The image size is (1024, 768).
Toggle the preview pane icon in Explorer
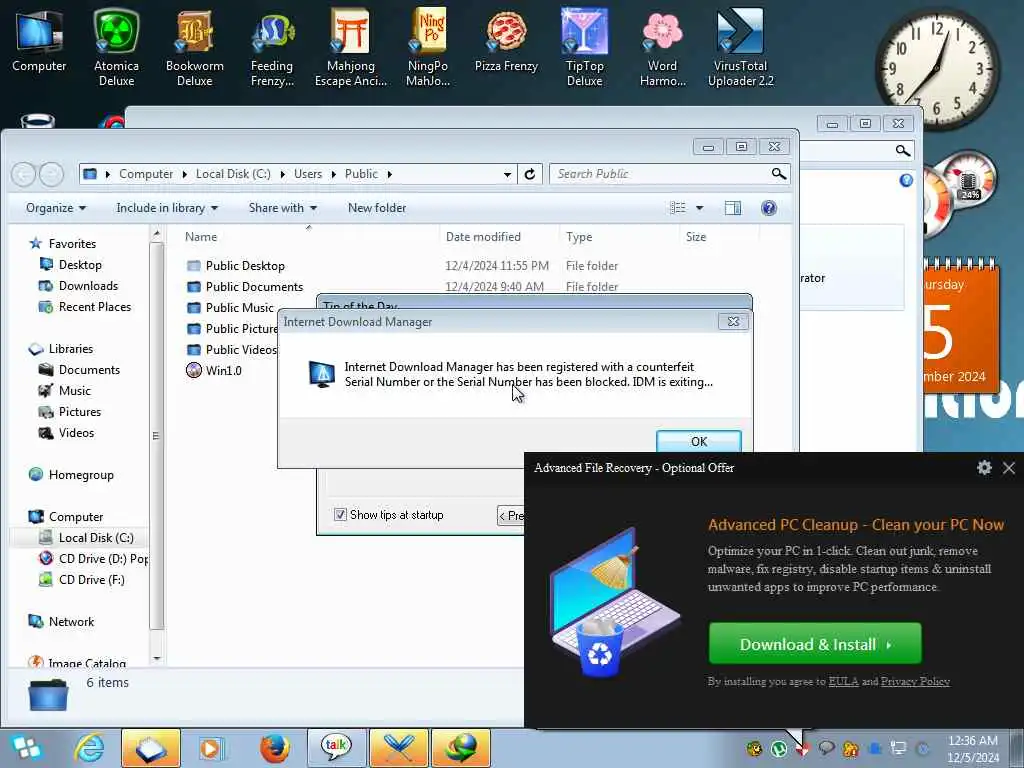coord(733,208)
